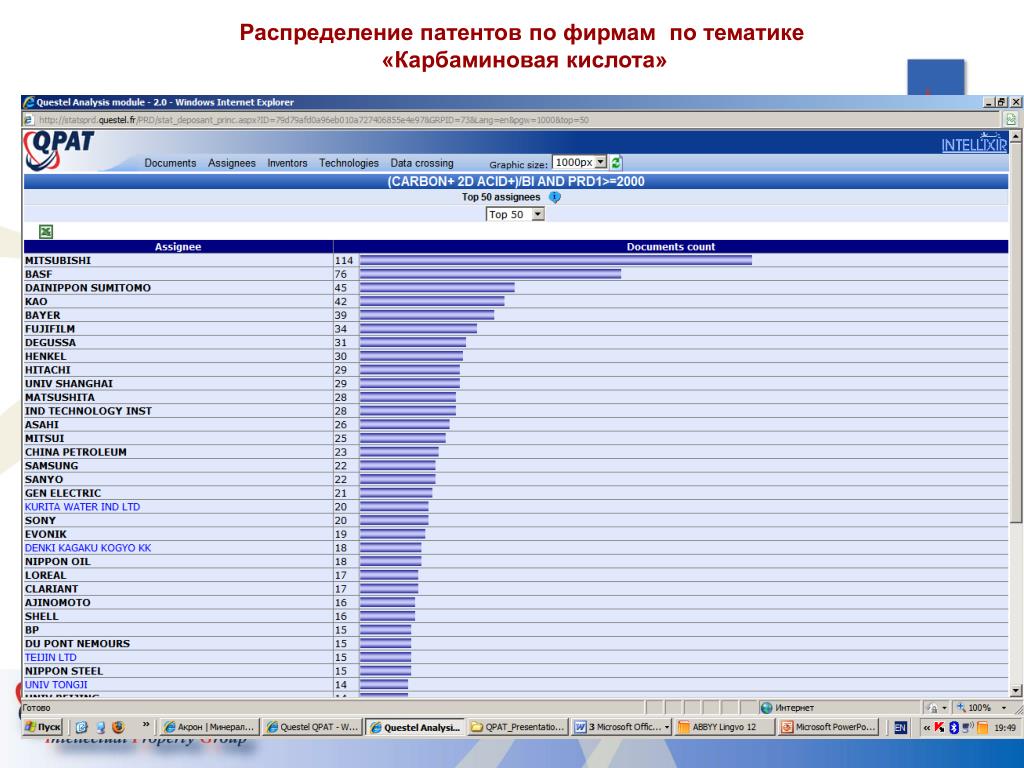Click the MITSUBISHI assignee row

[x=516, y=261]
